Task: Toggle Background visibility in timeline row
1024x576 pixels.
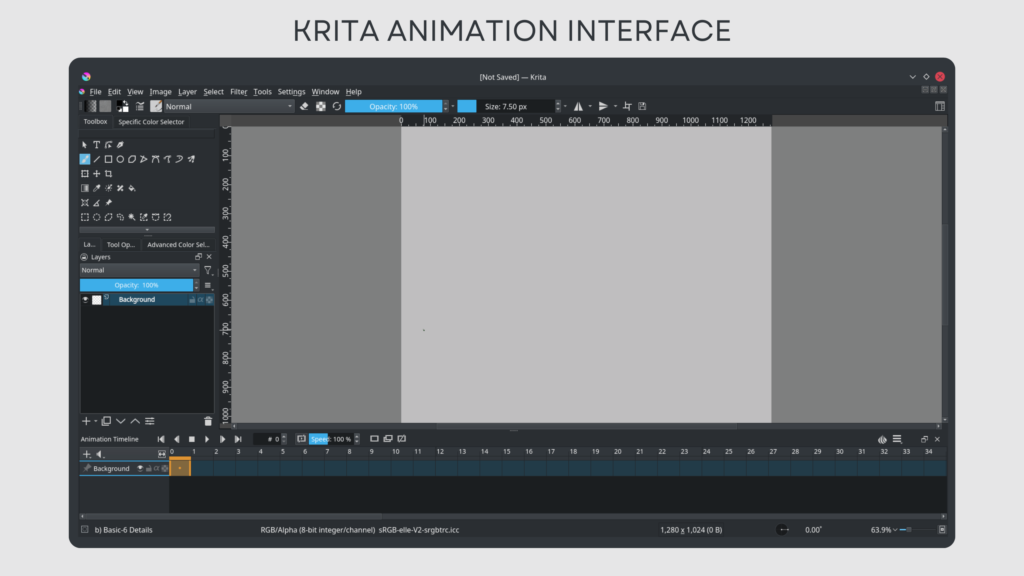Action: point(140,468)
